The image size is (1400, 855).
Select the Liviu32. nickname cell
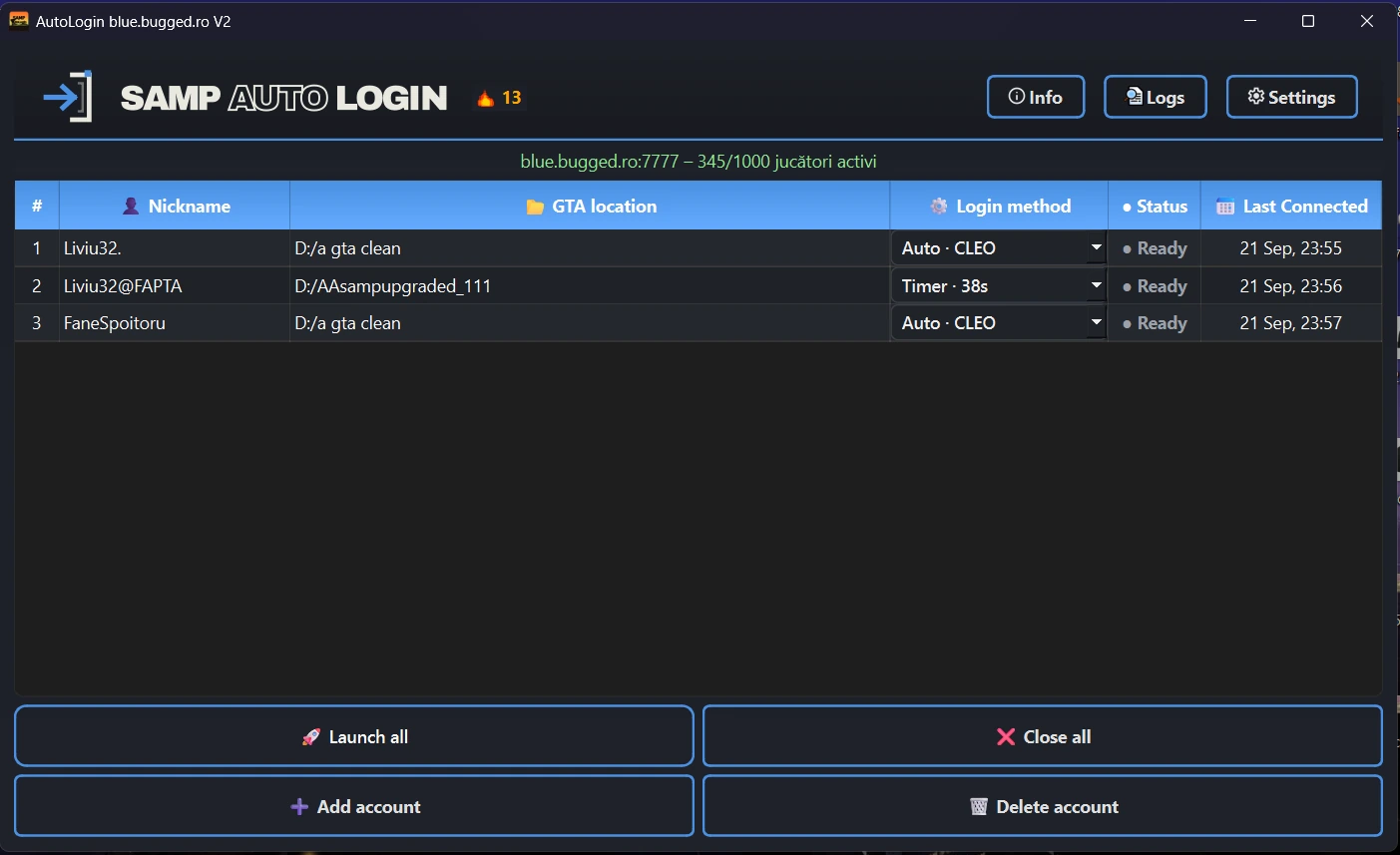175,248
